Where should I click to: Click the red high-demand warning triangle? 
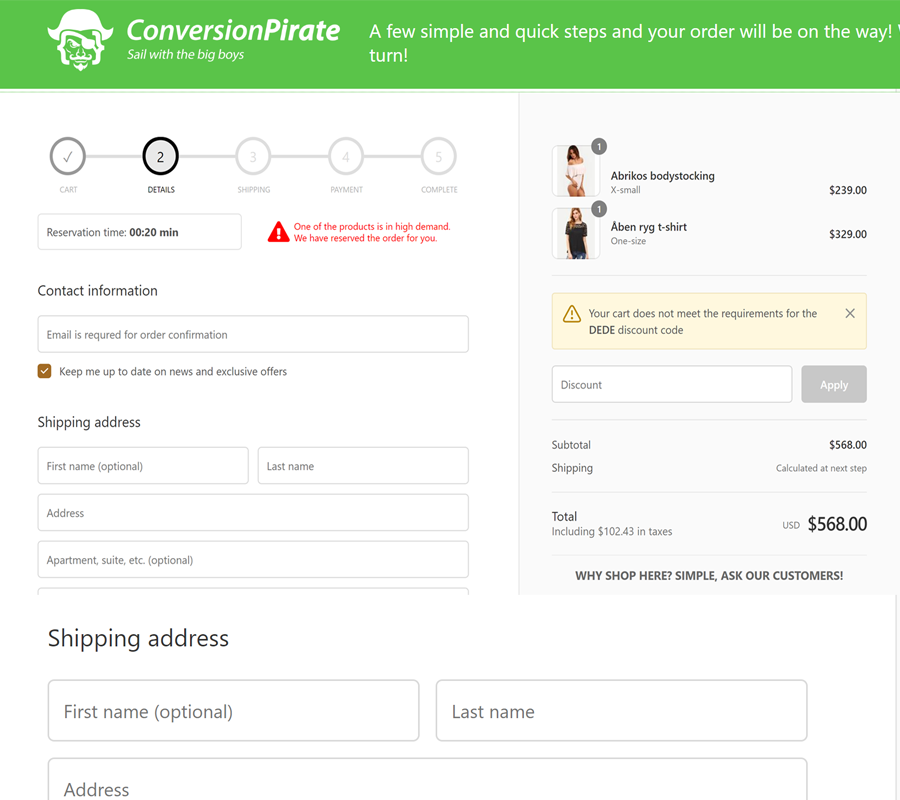[x=278, y=232]
